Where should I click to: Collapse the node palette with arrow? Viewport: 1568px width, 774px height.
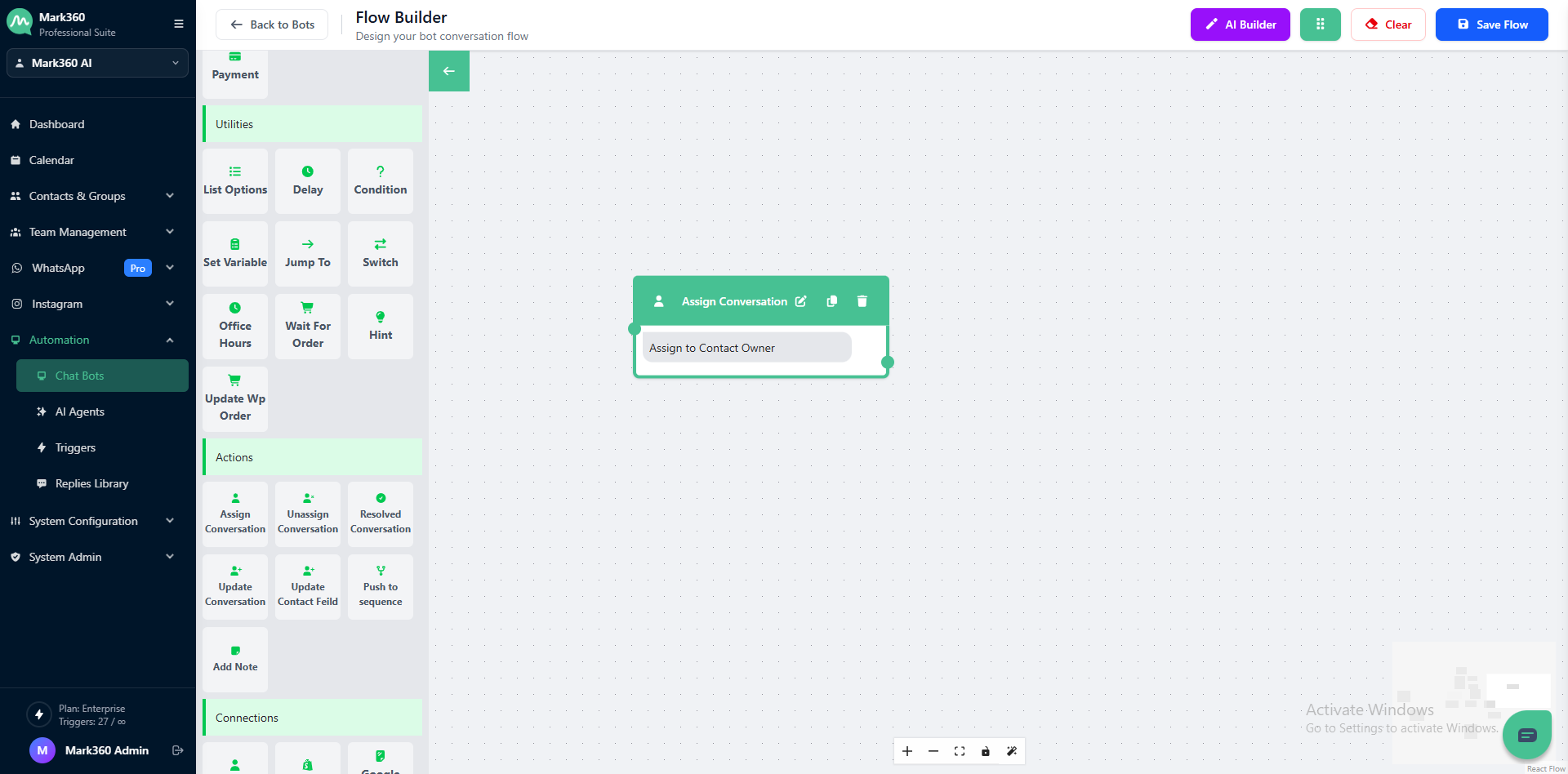coord(449,71)
